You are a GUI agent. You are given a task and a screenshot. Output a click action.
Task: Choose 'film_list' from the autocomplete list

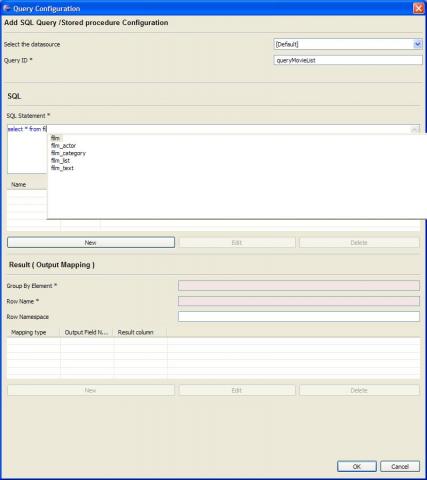coord(60,161)
